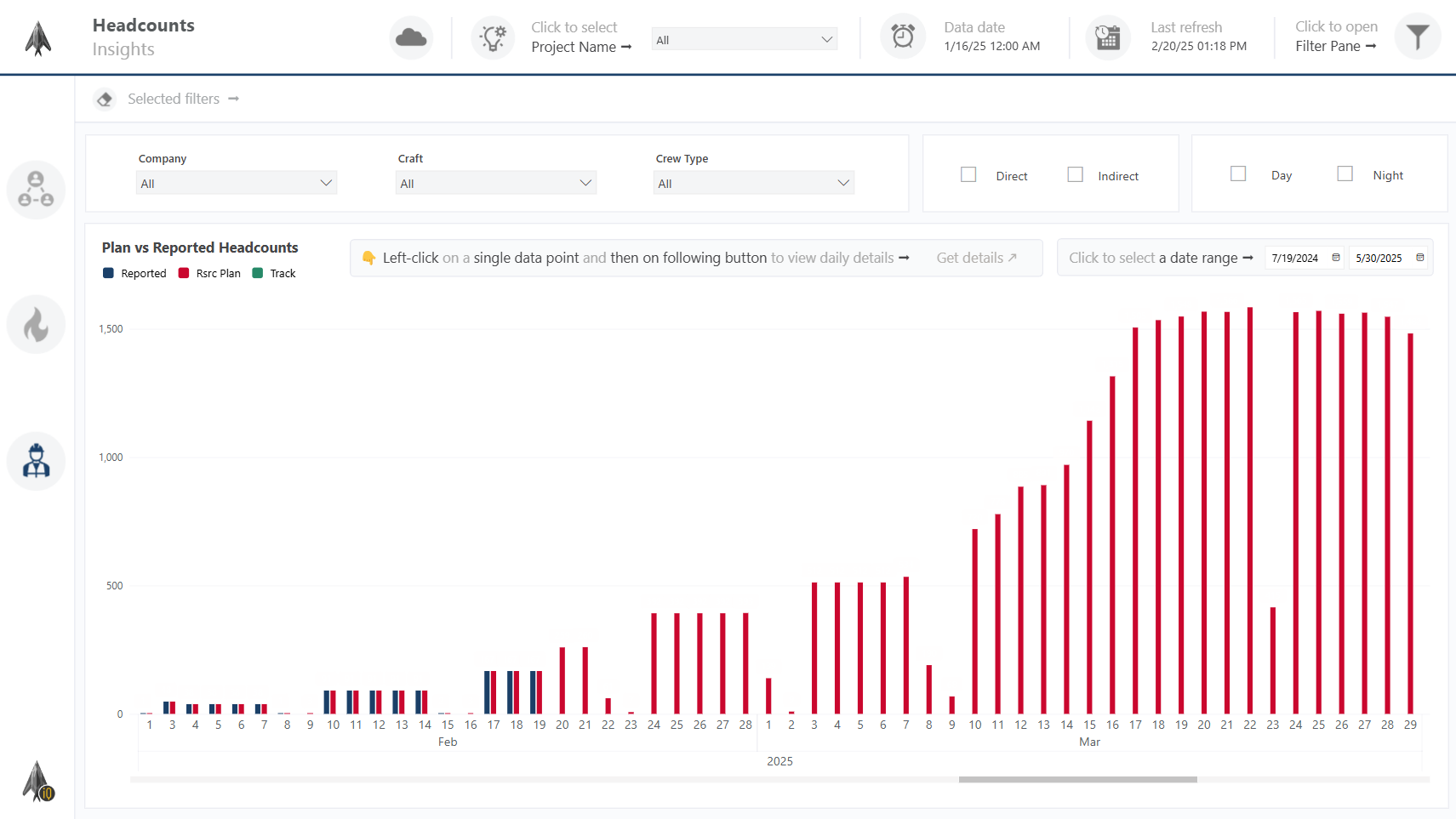This screenshot has height=819, width=1456.
Task: Click Selected filters label
Action: [174, 99]
